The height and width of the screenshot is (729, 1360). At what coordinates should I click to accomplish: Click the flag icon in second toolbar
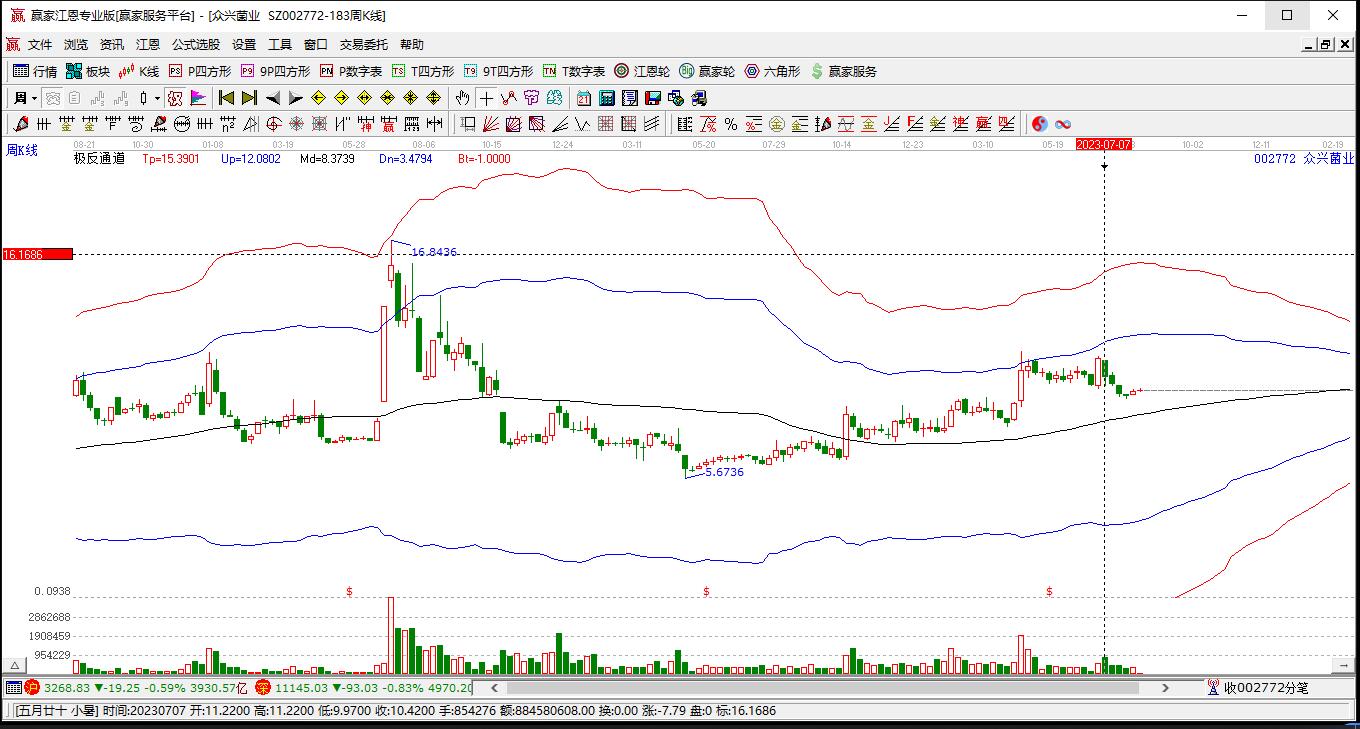point(198,98)
